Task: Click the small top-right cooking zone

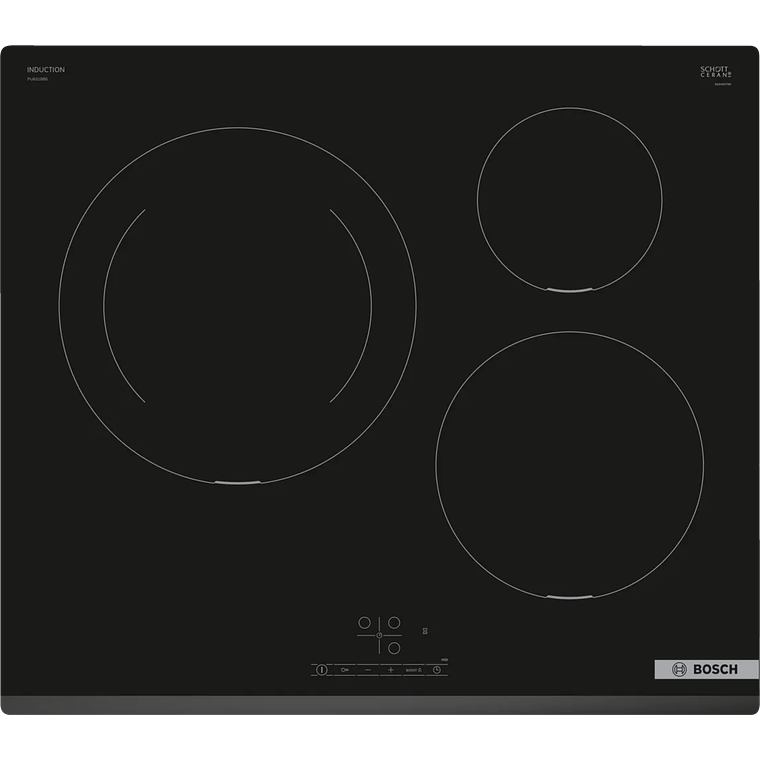Action: (x=569, y=200)
